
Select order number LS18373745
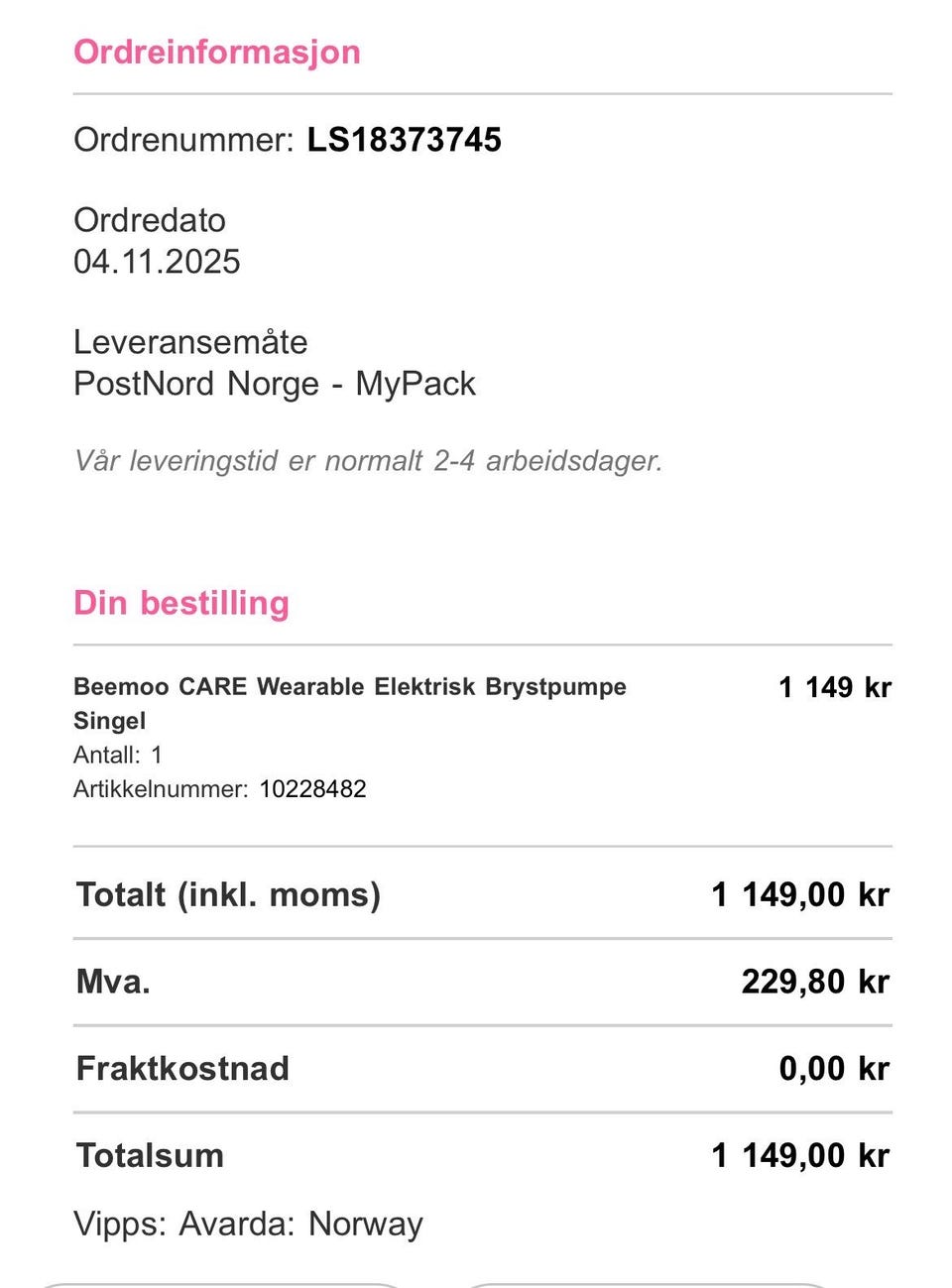click(404, 140)
